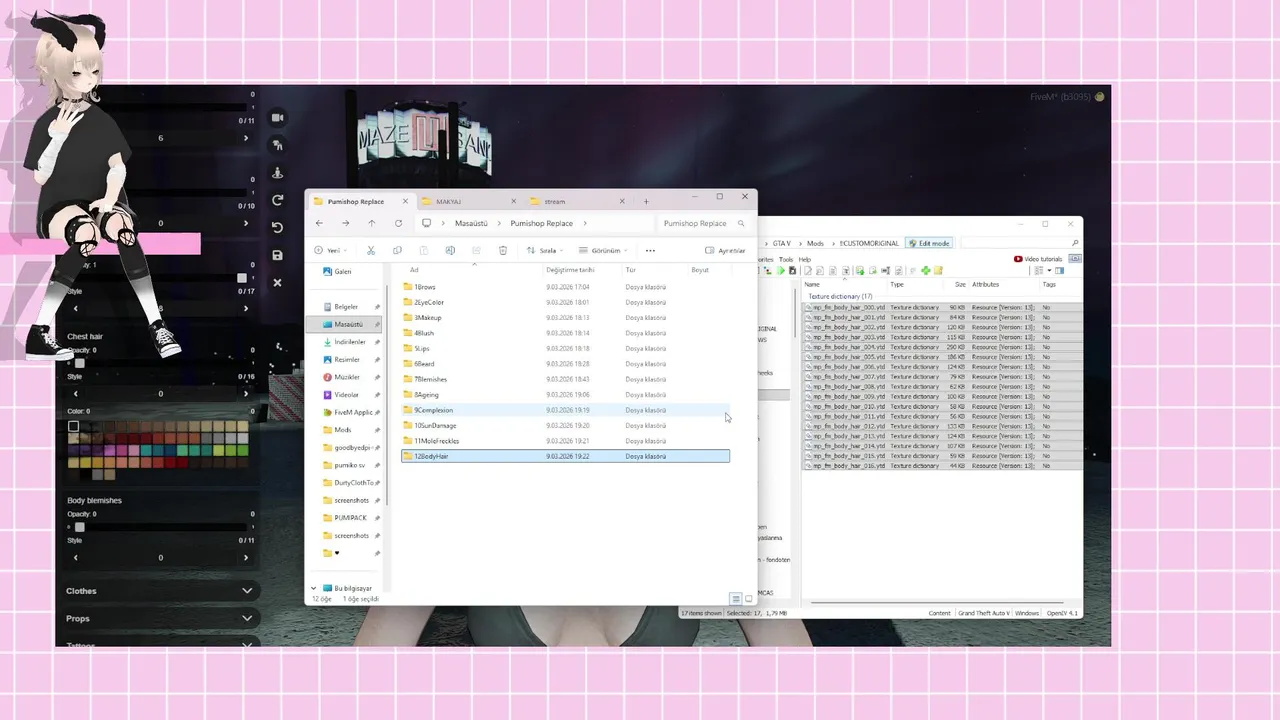The height and width of the screenshot is (720, 1280).
Task: Go up one folder level in Explorer
Action: 372,223
